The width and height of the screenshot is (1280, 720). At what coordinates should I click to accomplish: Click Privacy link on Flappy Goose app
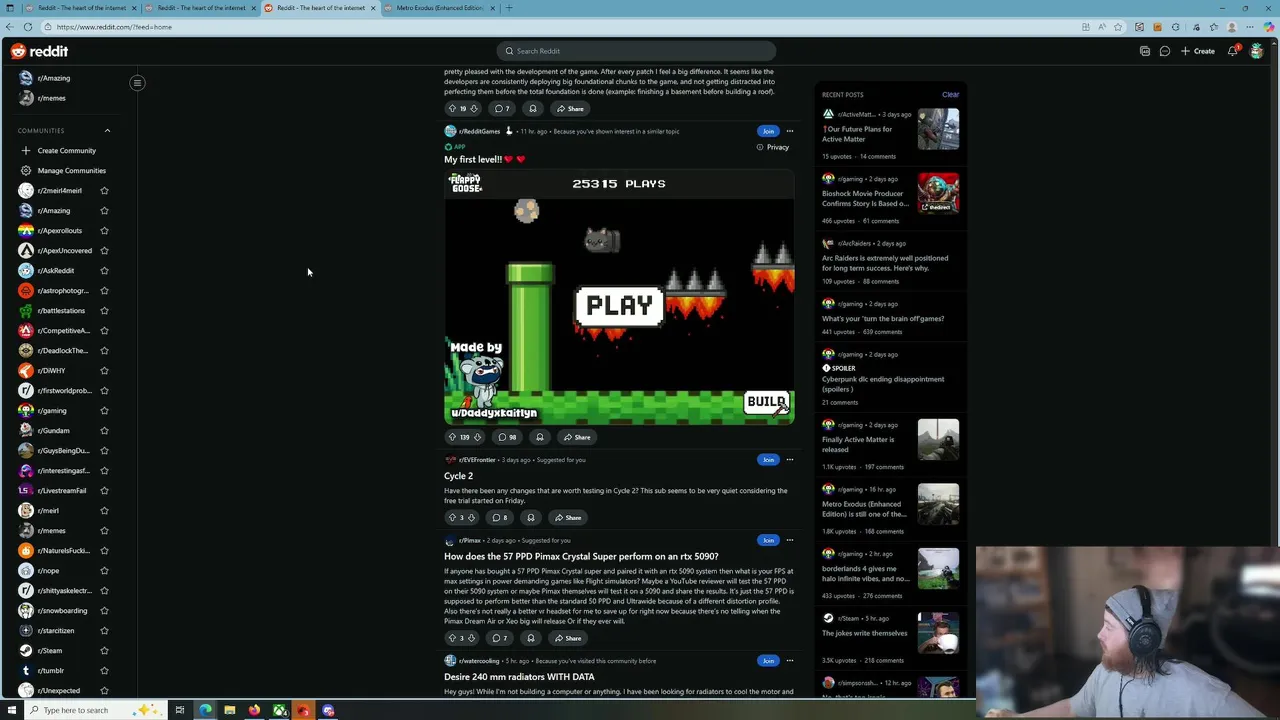click(x=773, y=147)
